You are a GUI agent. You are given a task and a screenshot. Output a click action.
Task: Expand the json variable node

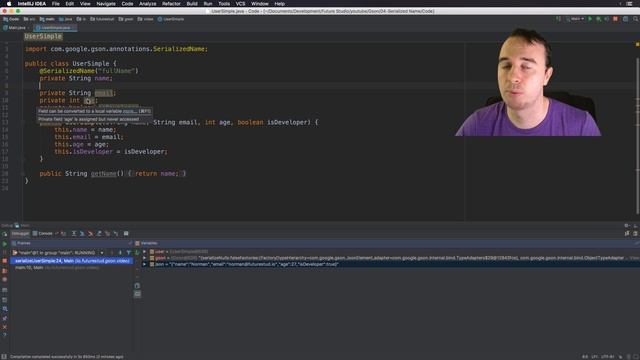144,264
